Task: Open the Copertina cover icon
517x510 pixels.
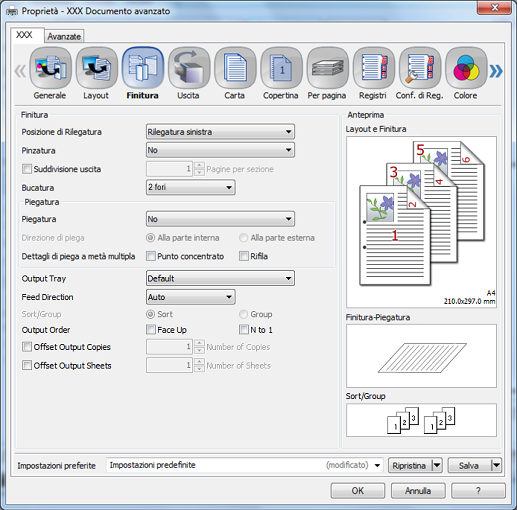Action: tap(281, 68)
